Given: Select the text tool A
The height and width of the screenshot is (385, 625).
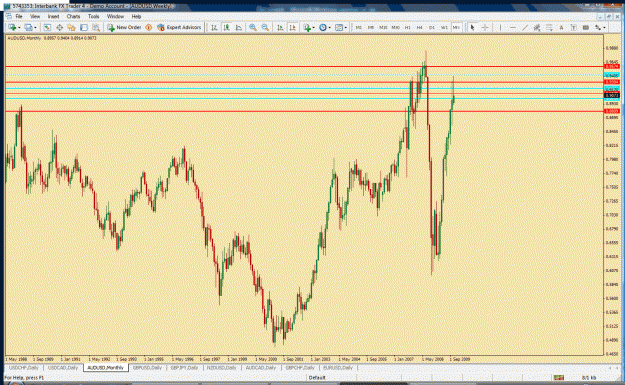Looking at the screenshot, I should [x=561, y=28].
